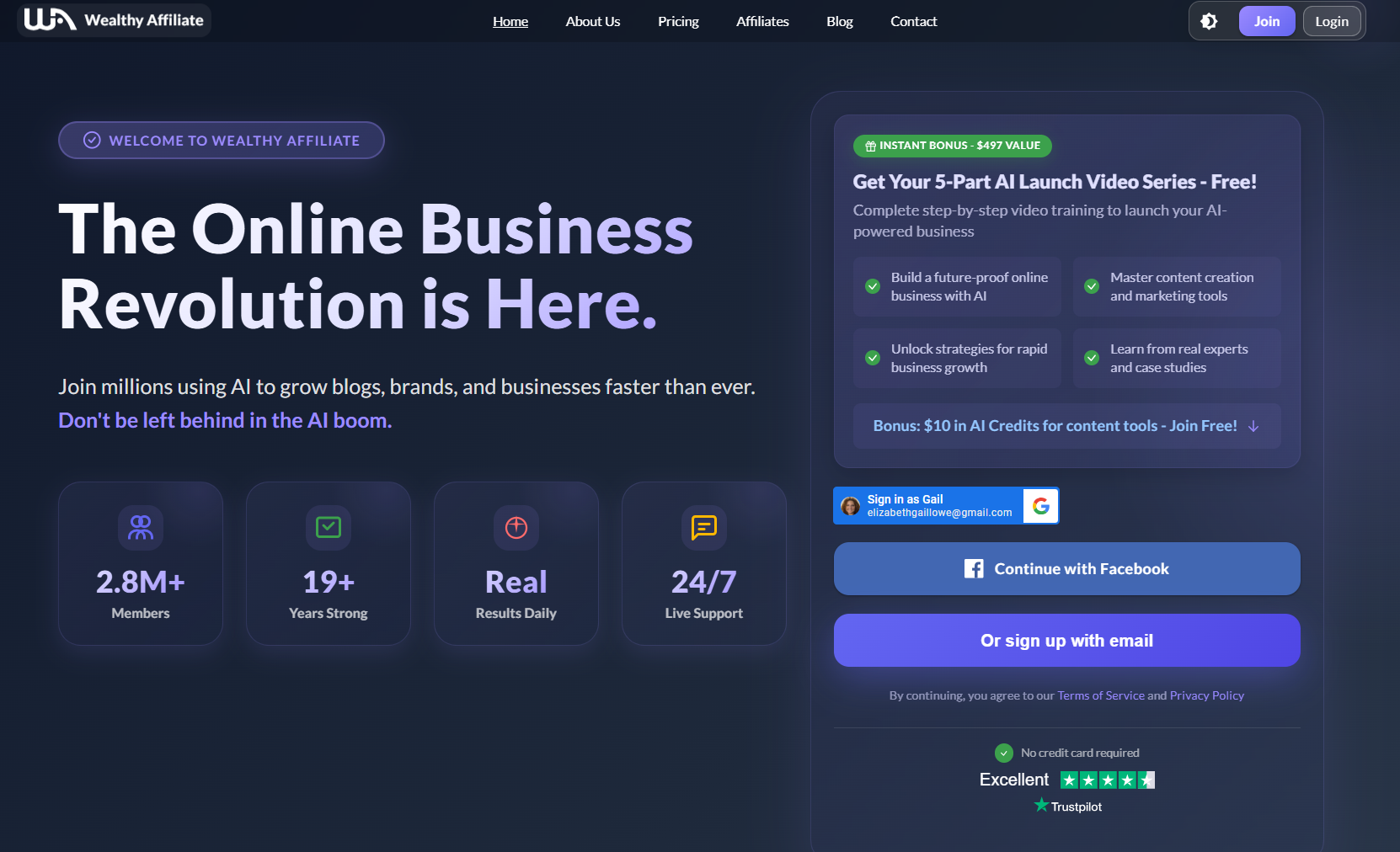Image resolution: width=1400 pixels, height=852 pixels.
Task: Click Build a future-proof online business text
Action: [970, 286]
